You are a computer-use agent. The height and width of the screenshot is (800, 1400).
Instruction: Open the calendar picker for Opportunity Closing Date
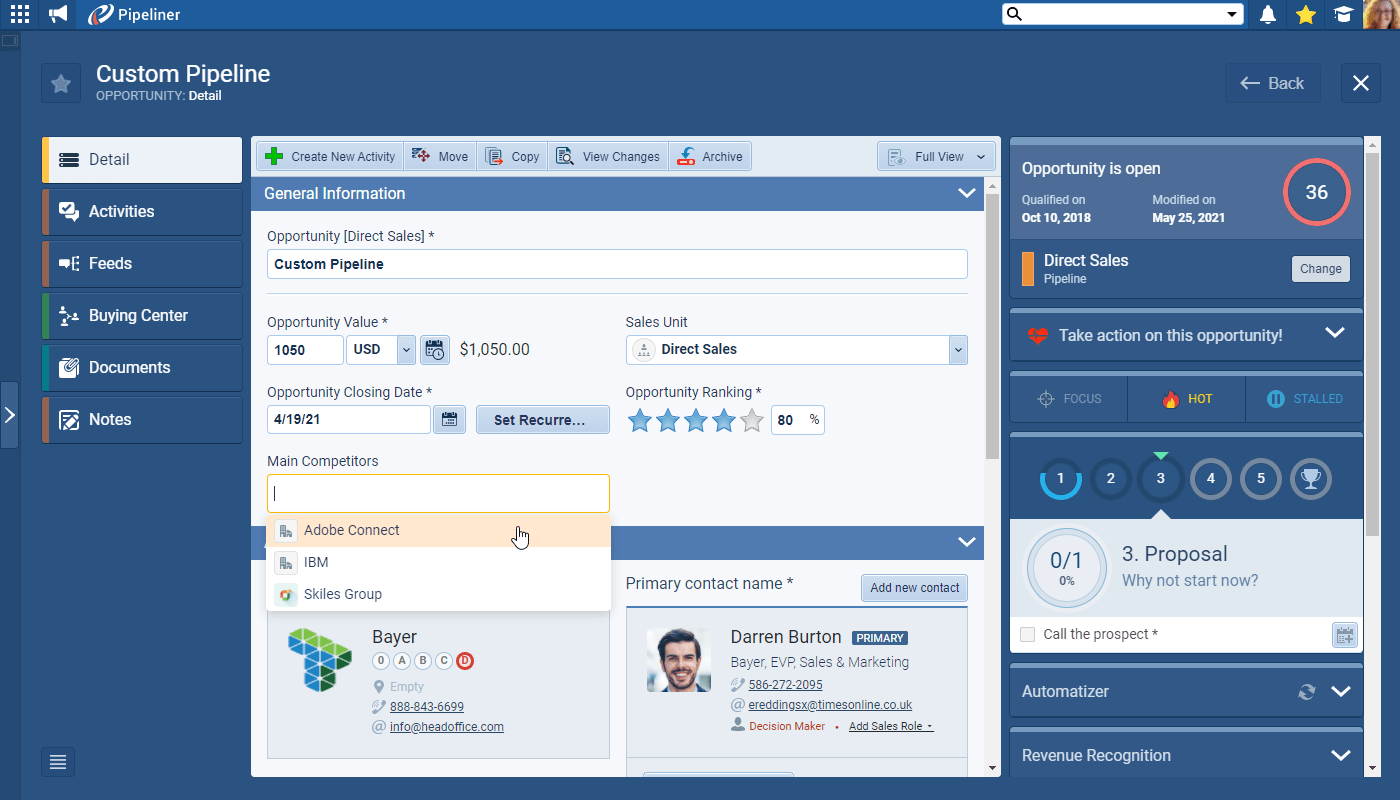(x=449, y=419)
